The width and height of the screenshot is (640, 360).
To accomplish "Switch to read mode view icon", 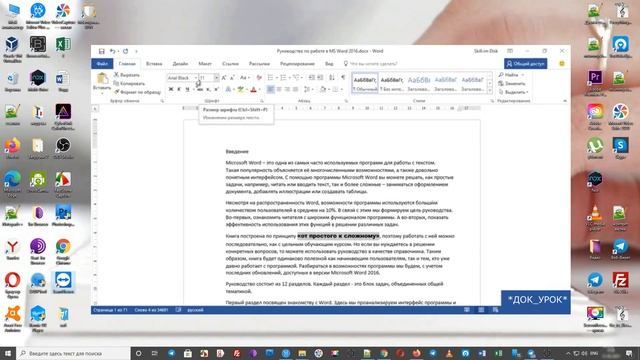I will point(467,310).
